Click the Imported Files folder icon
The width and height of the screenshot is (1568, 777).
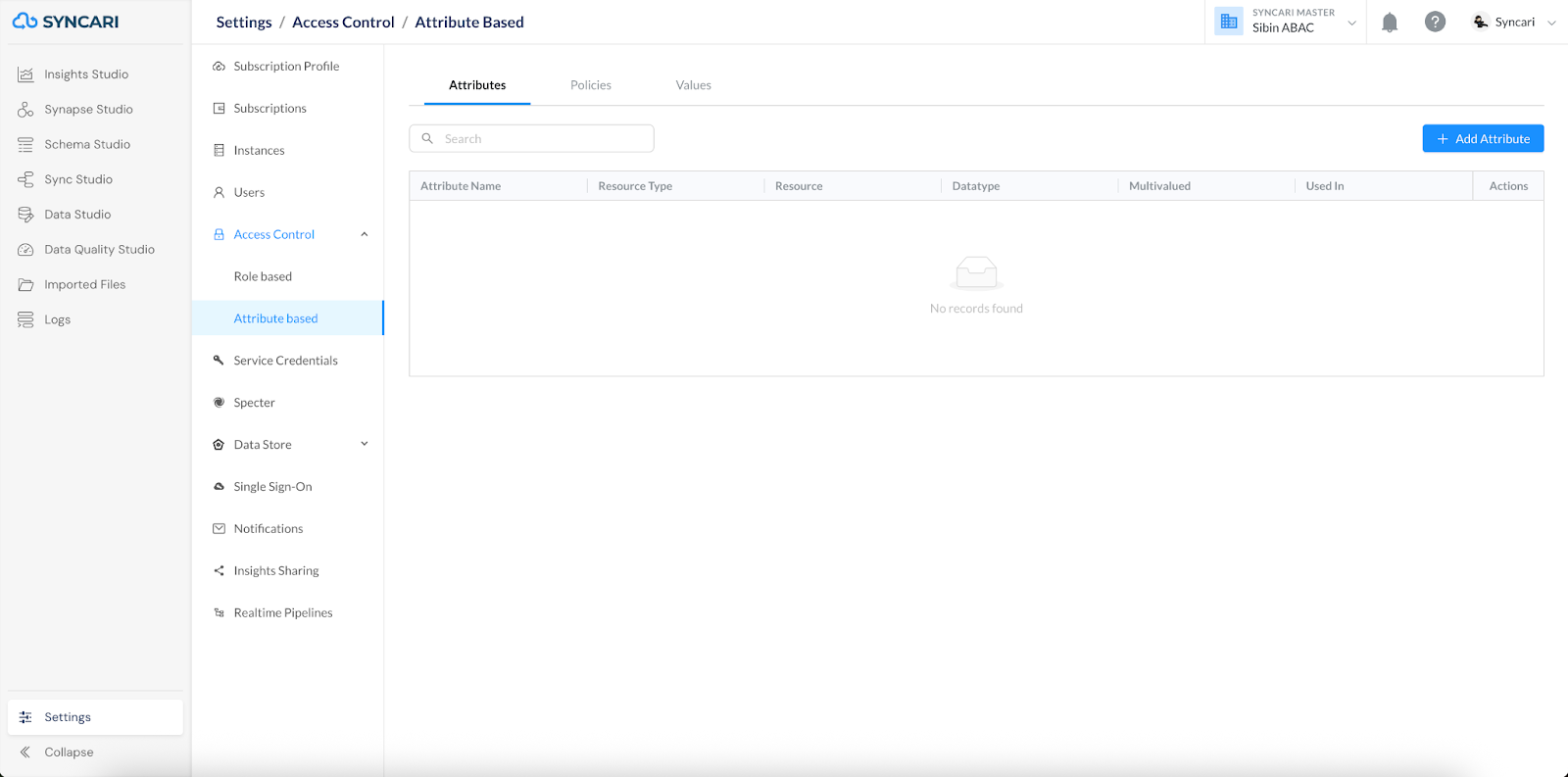[x=25, y=285]
